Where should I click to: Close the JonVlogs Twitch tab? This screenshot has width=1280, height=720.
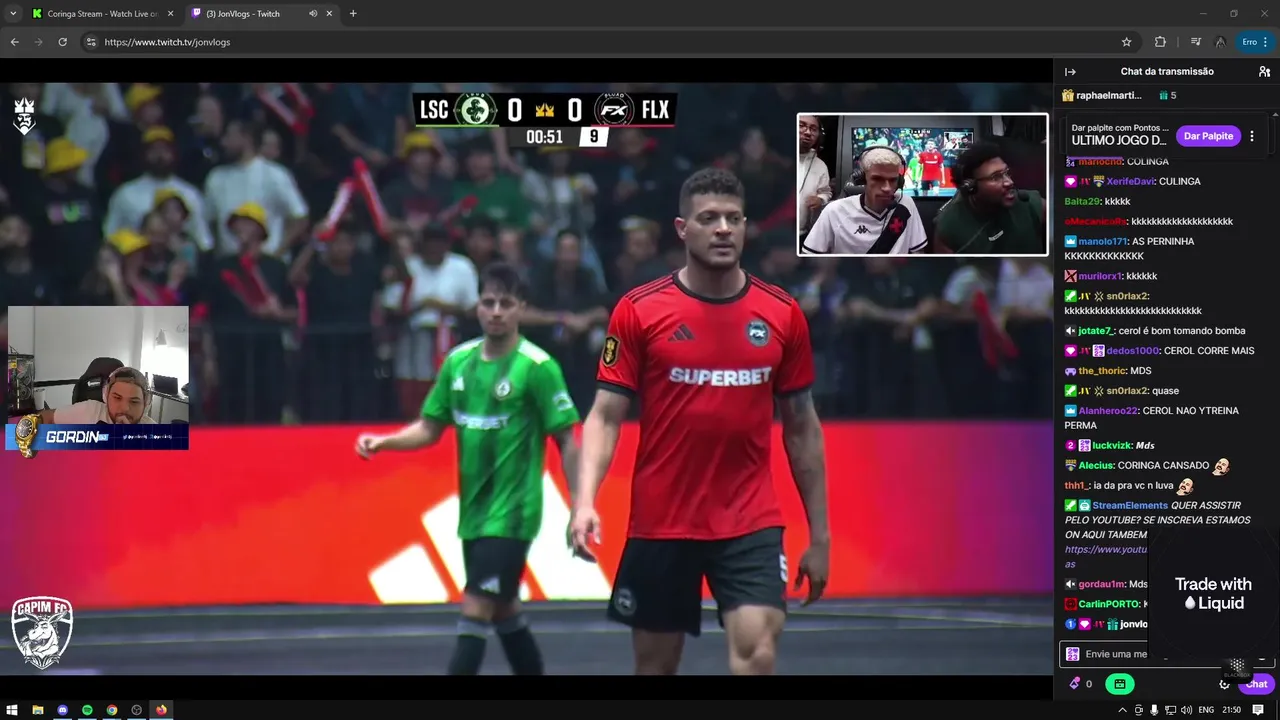point(329,14)
